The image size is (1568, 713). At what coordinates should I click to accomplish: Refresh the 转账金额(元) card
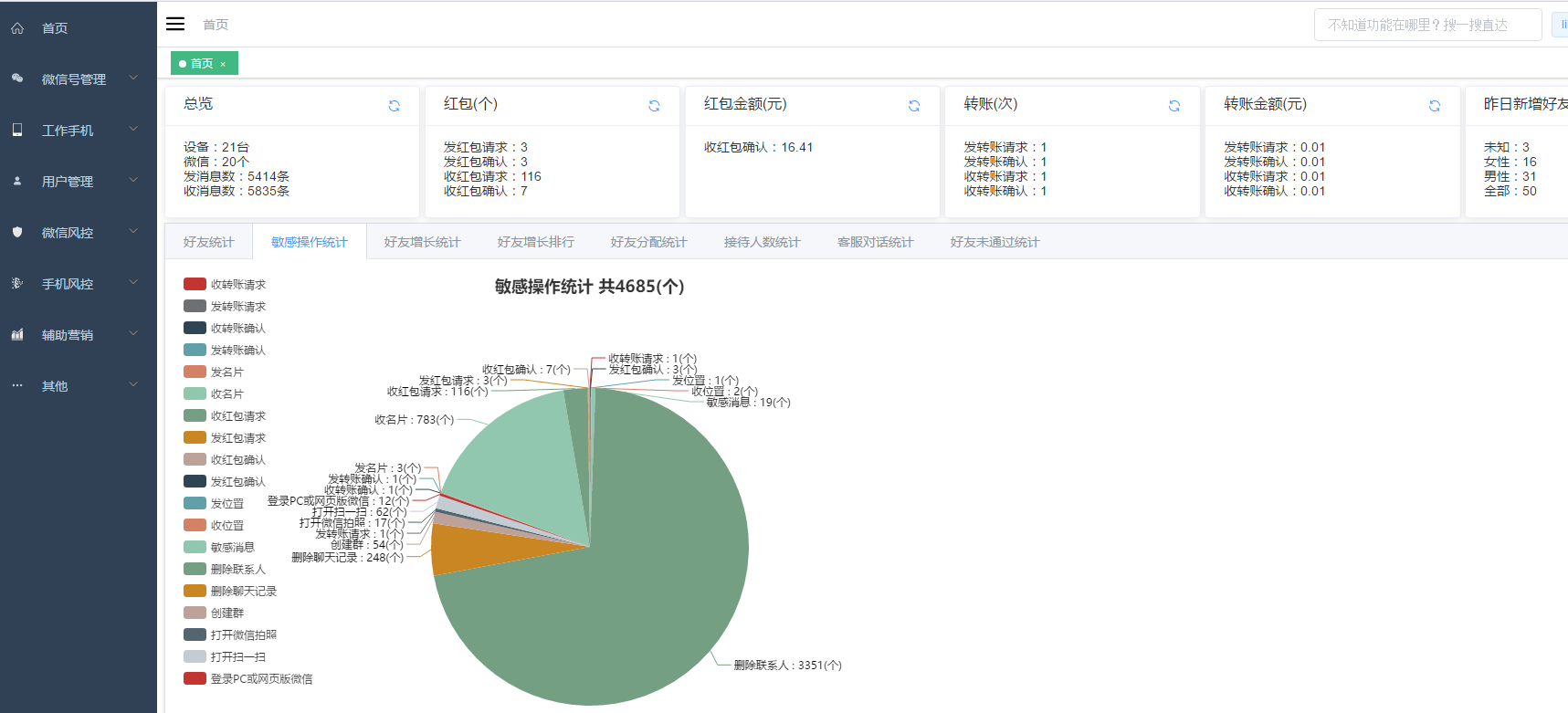[x=1435, y=106]
